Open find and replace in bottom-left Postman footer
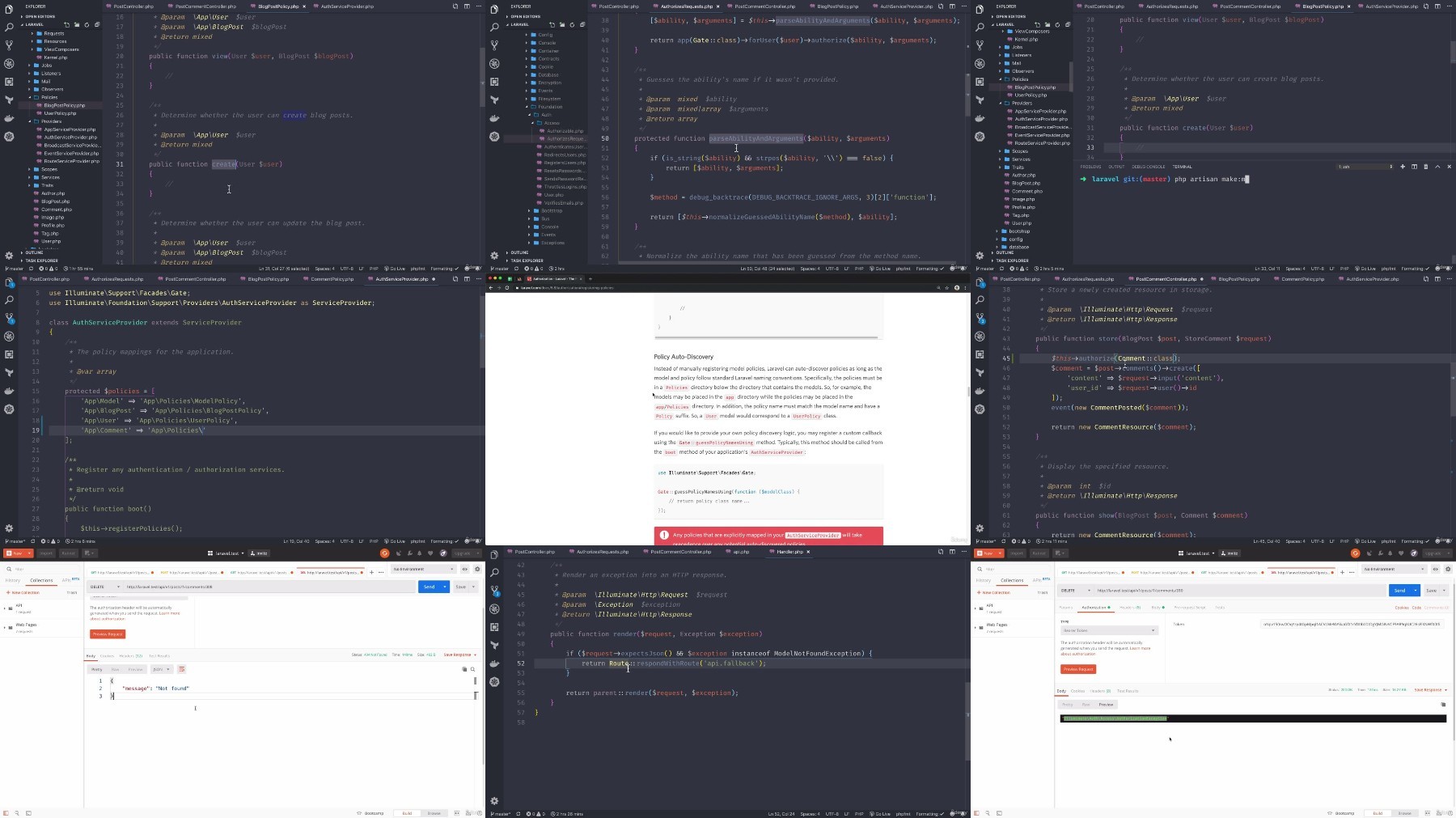1456x818 pixels. pyautogui.click(x=16, y=813)
